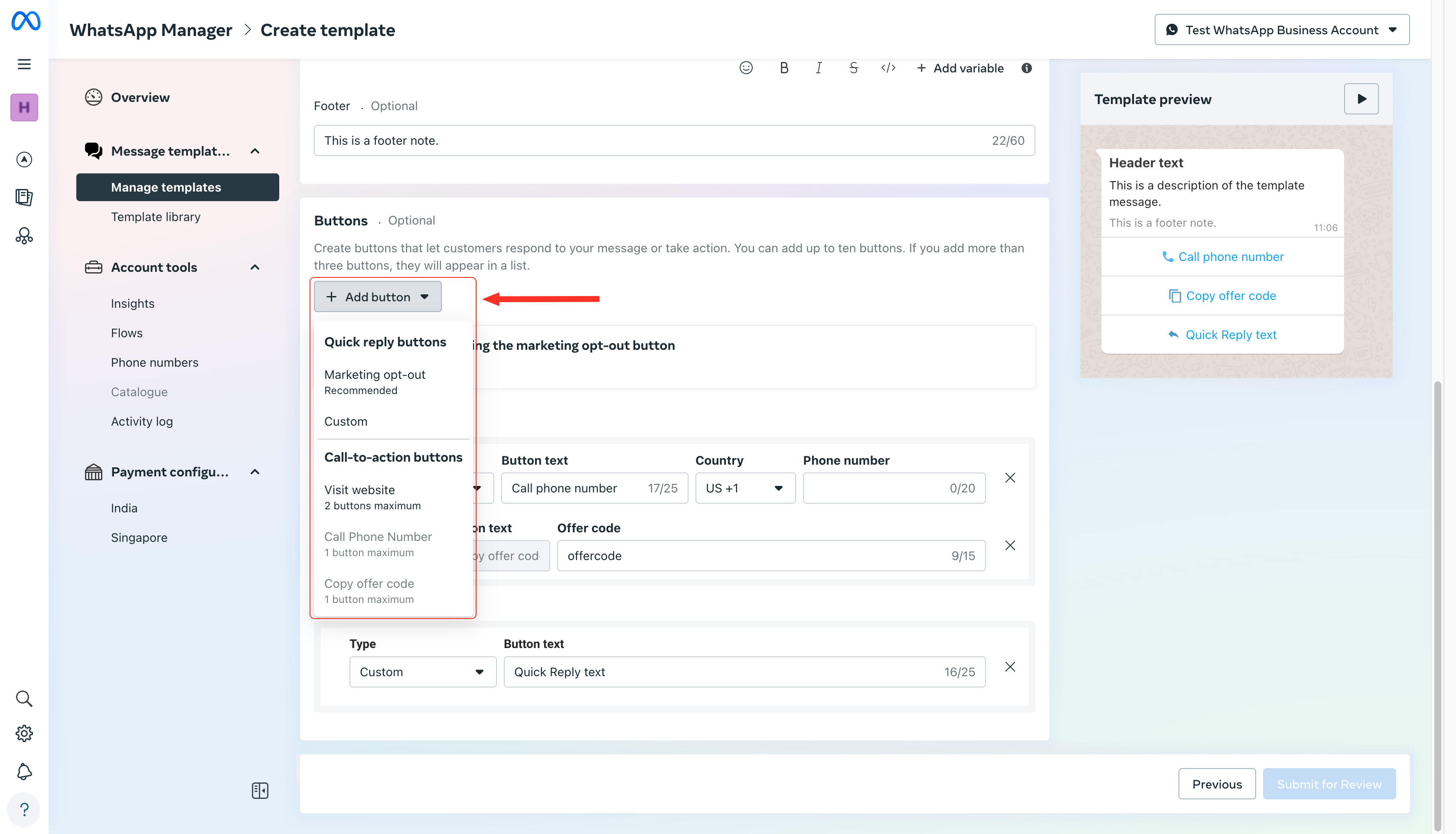Toggle the Add button dropdown

(378, 296)
